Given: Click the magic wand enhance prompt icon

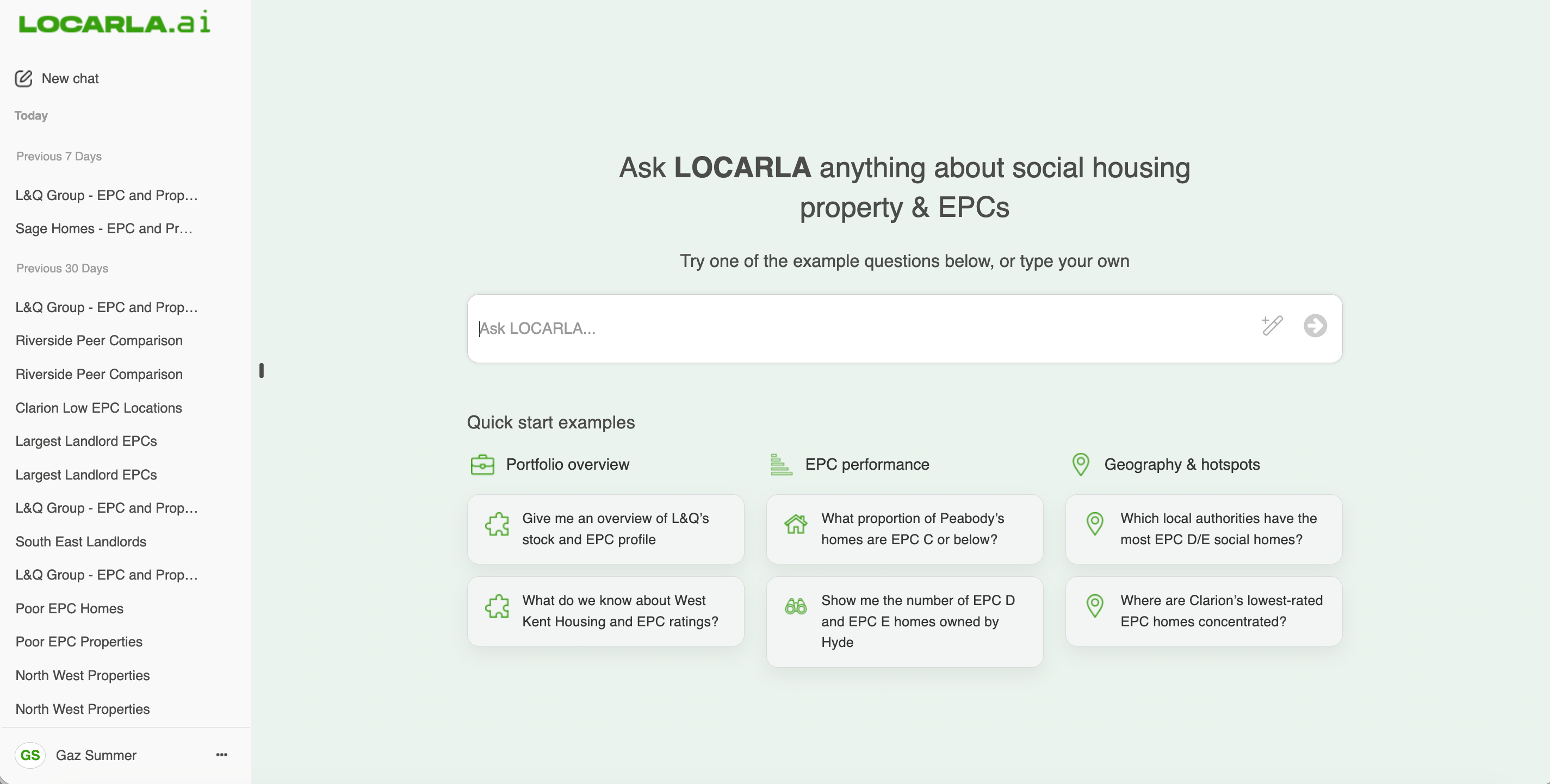Looking at the screenshot, I should (x=1272, y=326).
